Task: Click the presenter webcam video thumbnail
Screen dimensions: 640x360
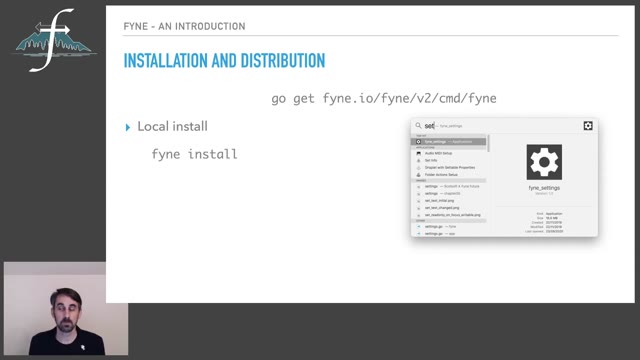Action: point(66,309)
